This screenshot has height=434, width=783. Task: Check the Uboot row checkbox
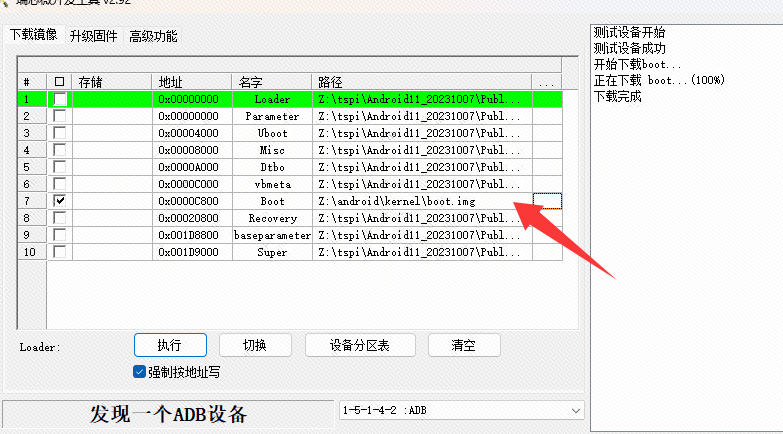pyautogui.click(x=60, y=133)
